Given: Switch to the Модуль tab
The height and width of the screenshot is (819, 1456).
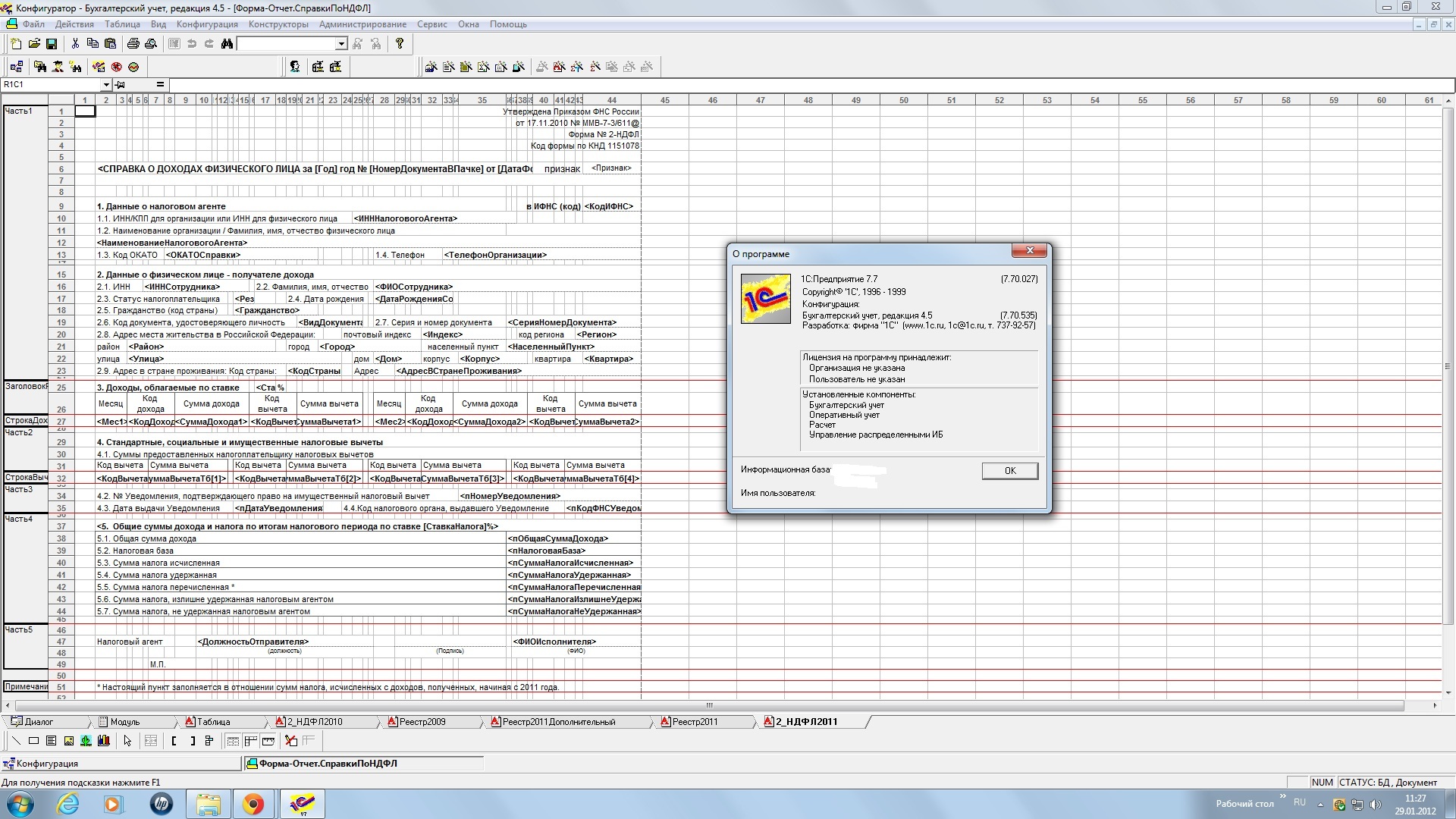Looking at the screenshot, I should pos(133,722).
